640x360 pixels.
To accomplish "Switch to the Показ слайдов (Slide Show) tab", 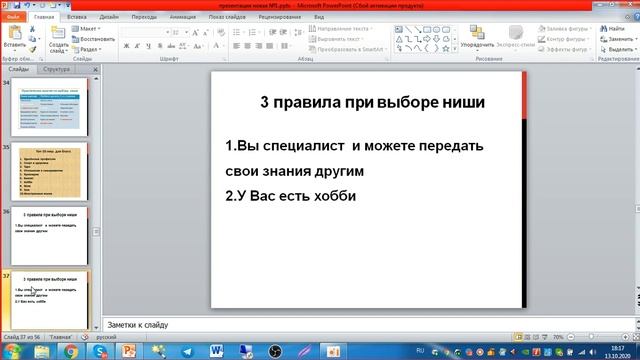I will tap(227, 17).
